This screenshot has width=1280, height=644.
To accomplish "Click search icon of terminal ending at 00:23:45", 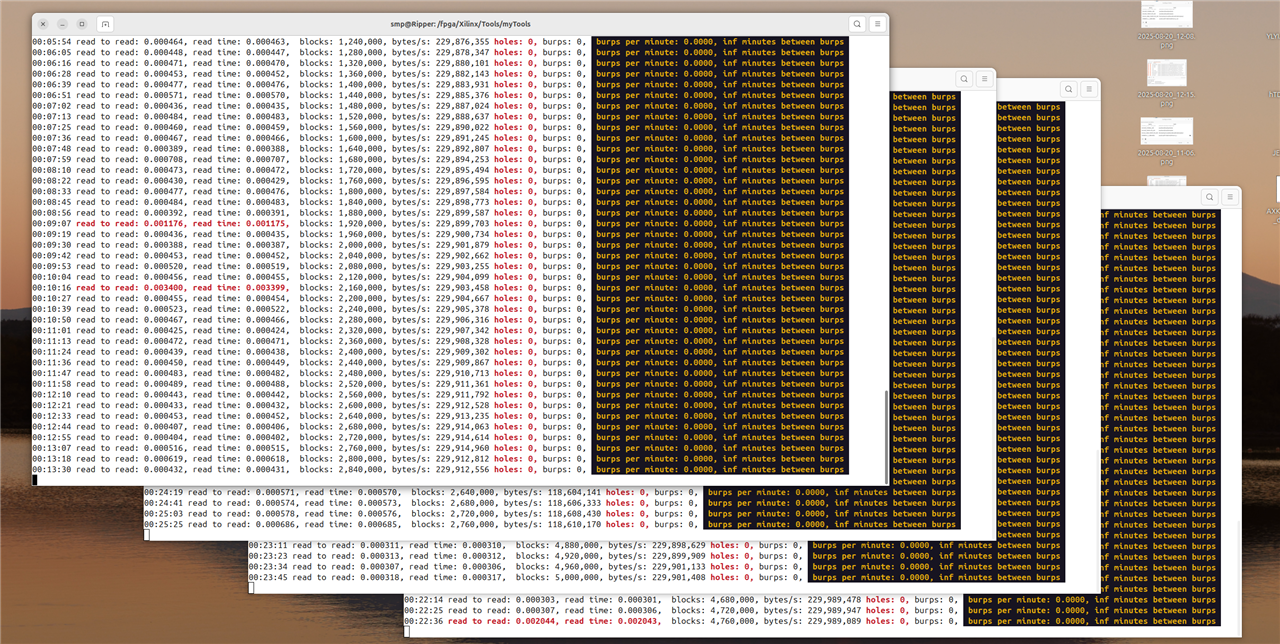I will pos(1067,89).
